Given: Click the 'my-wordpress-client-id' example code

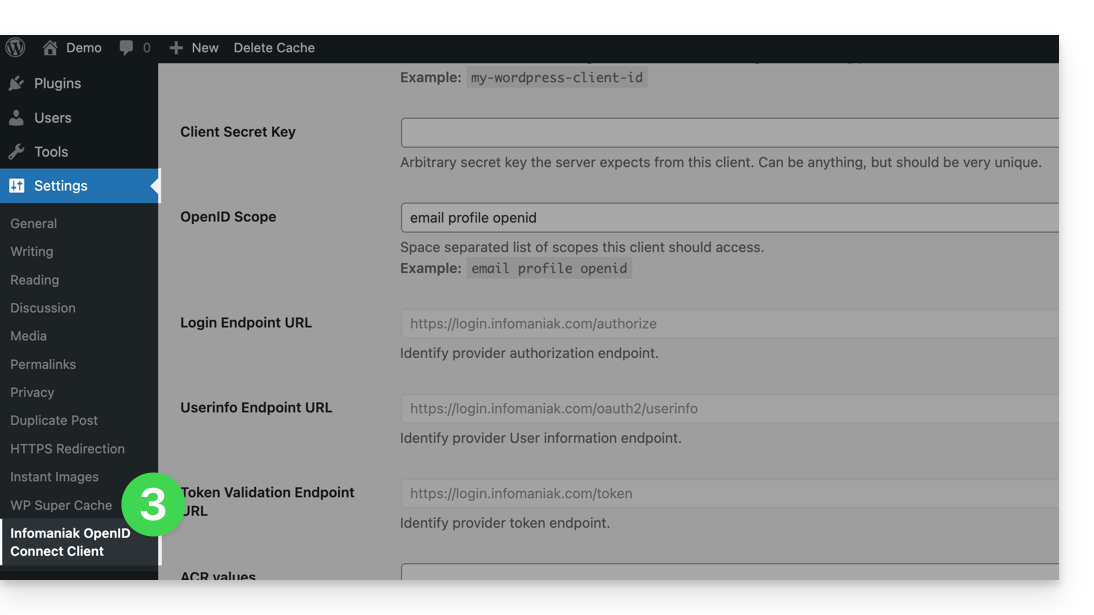Looking at the screenshot, I should [557, 77].
